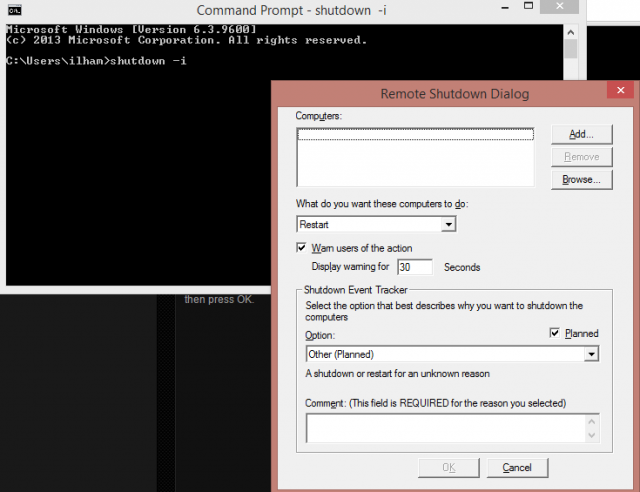
Task: Click the Browse... button
Action: pos(580,180)
